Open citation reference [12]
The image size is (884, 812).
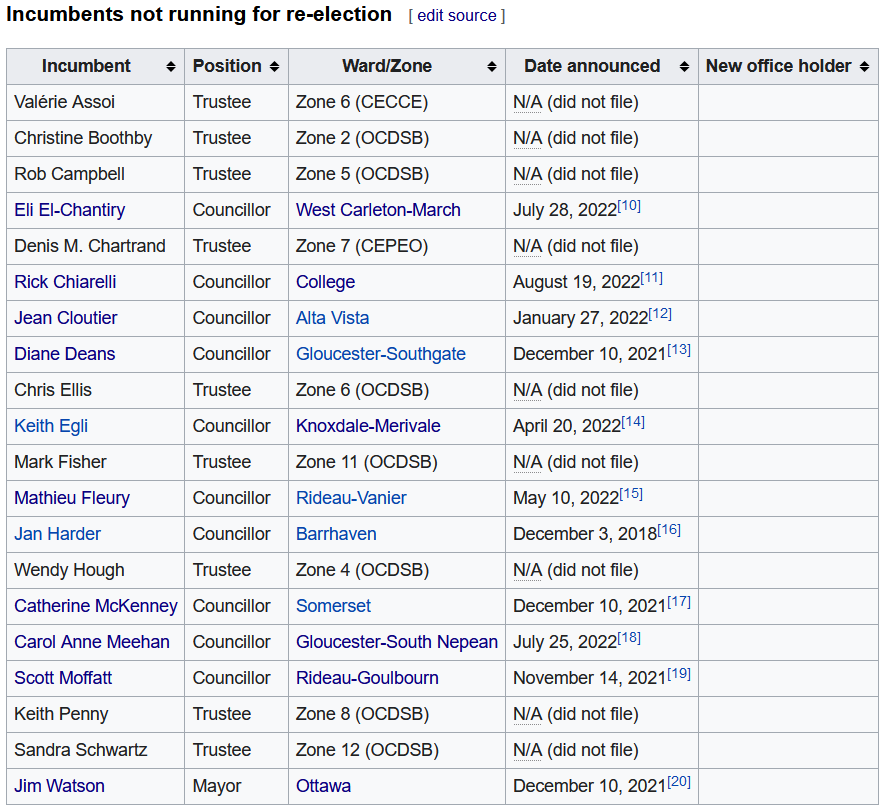660,314
